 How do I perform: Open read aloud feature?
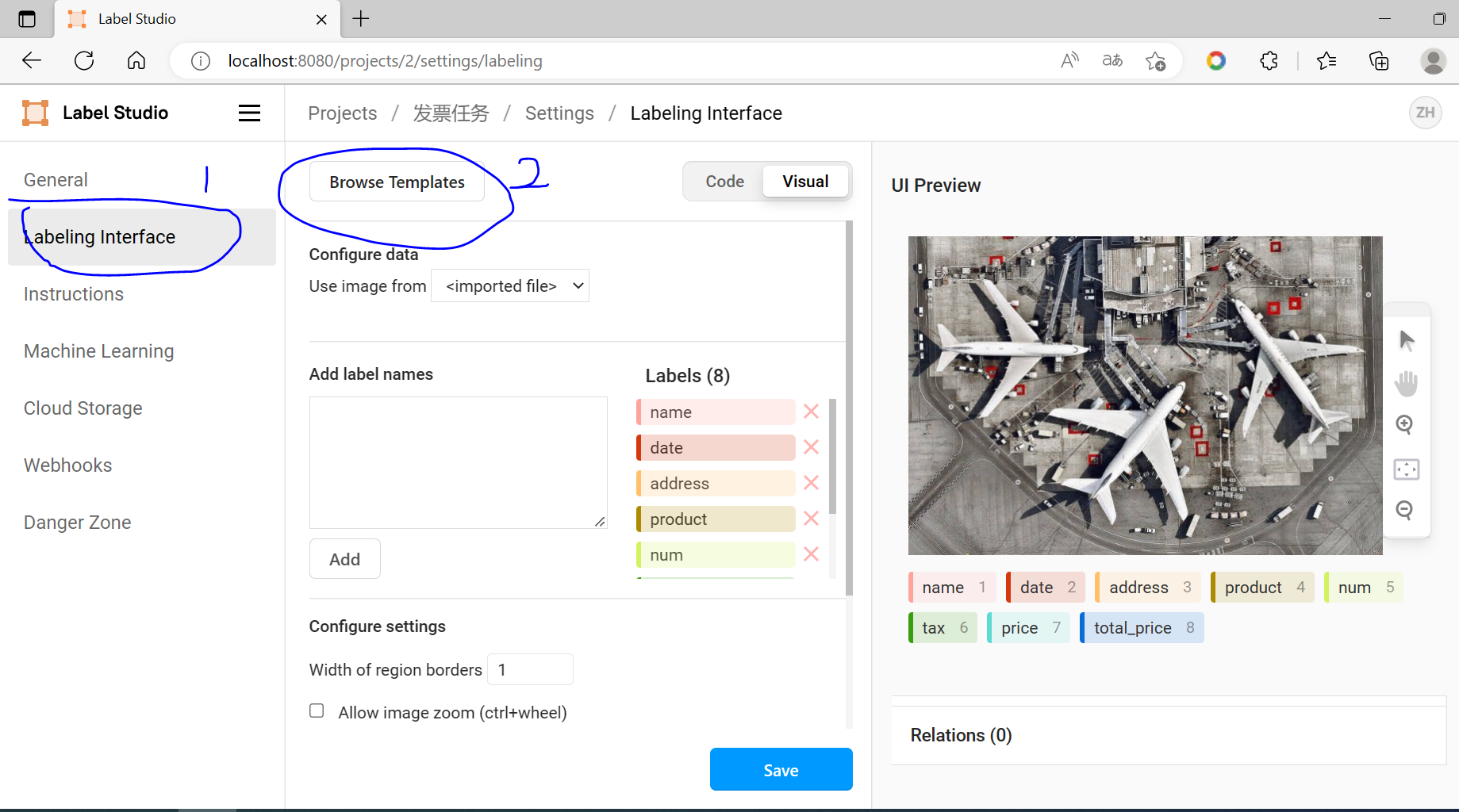[x=1069, y=60]
